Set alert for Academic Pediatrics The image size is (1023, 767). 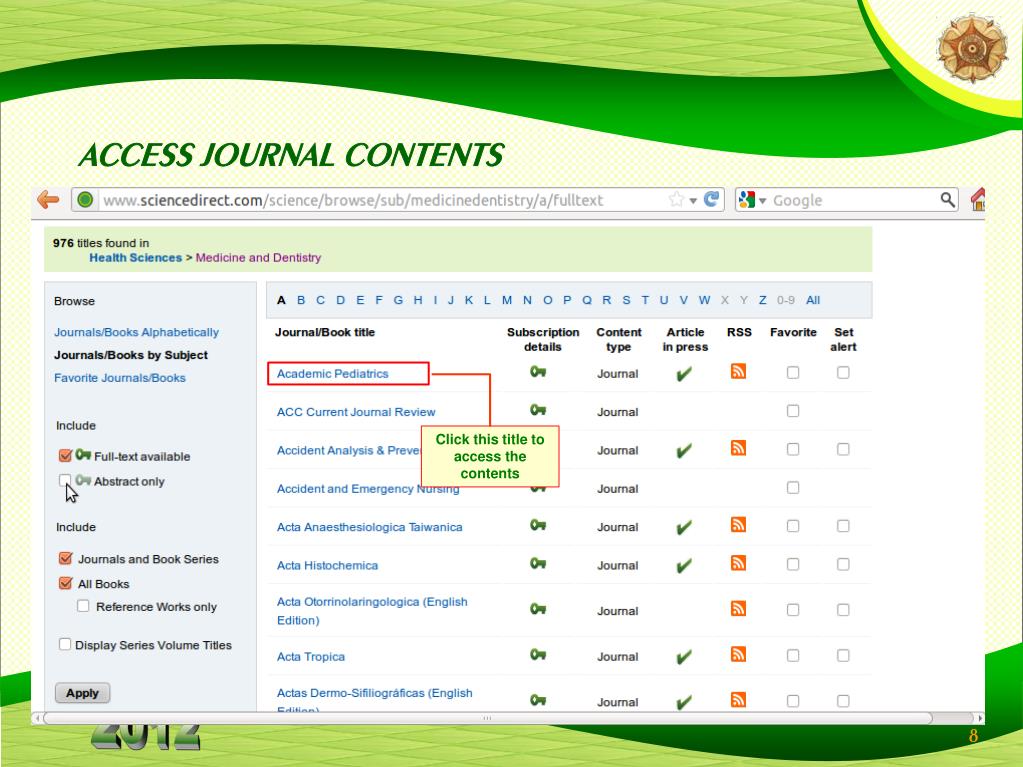(843, 372)
